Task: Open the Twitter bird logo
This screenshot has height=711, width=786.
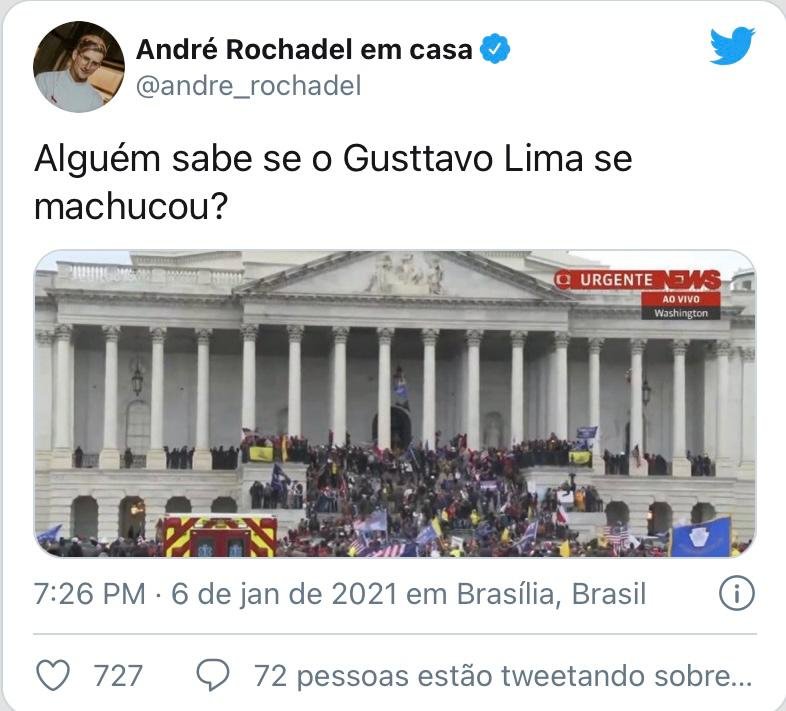Action: pyautogui.click(x=732, y=46)
